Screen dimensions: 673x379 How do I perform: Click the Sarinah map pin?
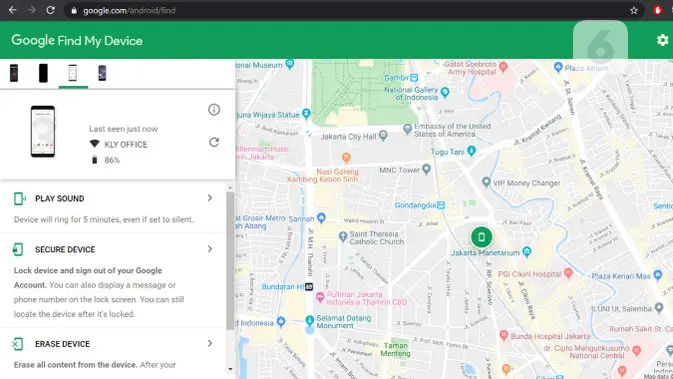321,218
